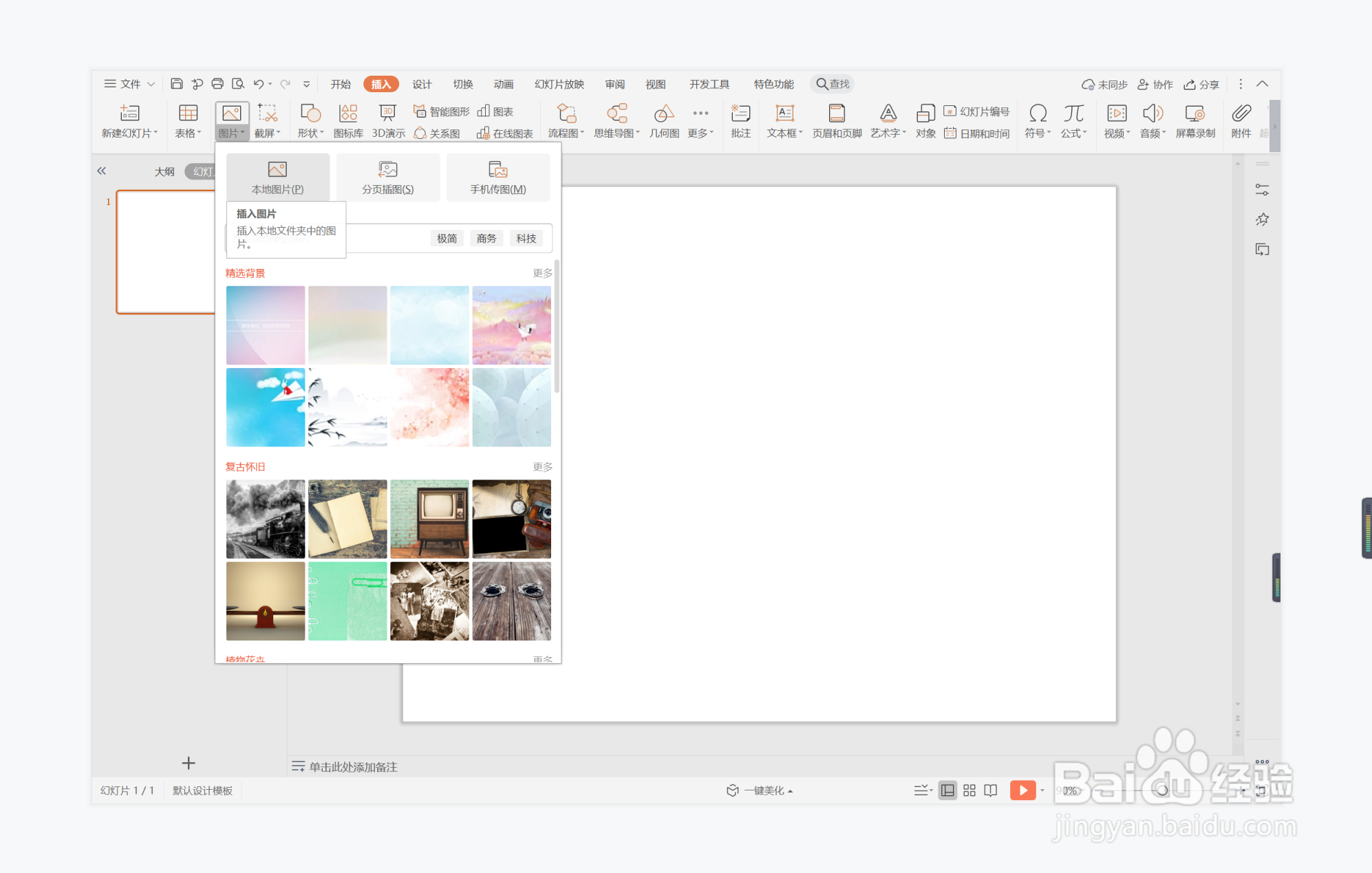Switch to normal view in status bar

pos(947,790)
